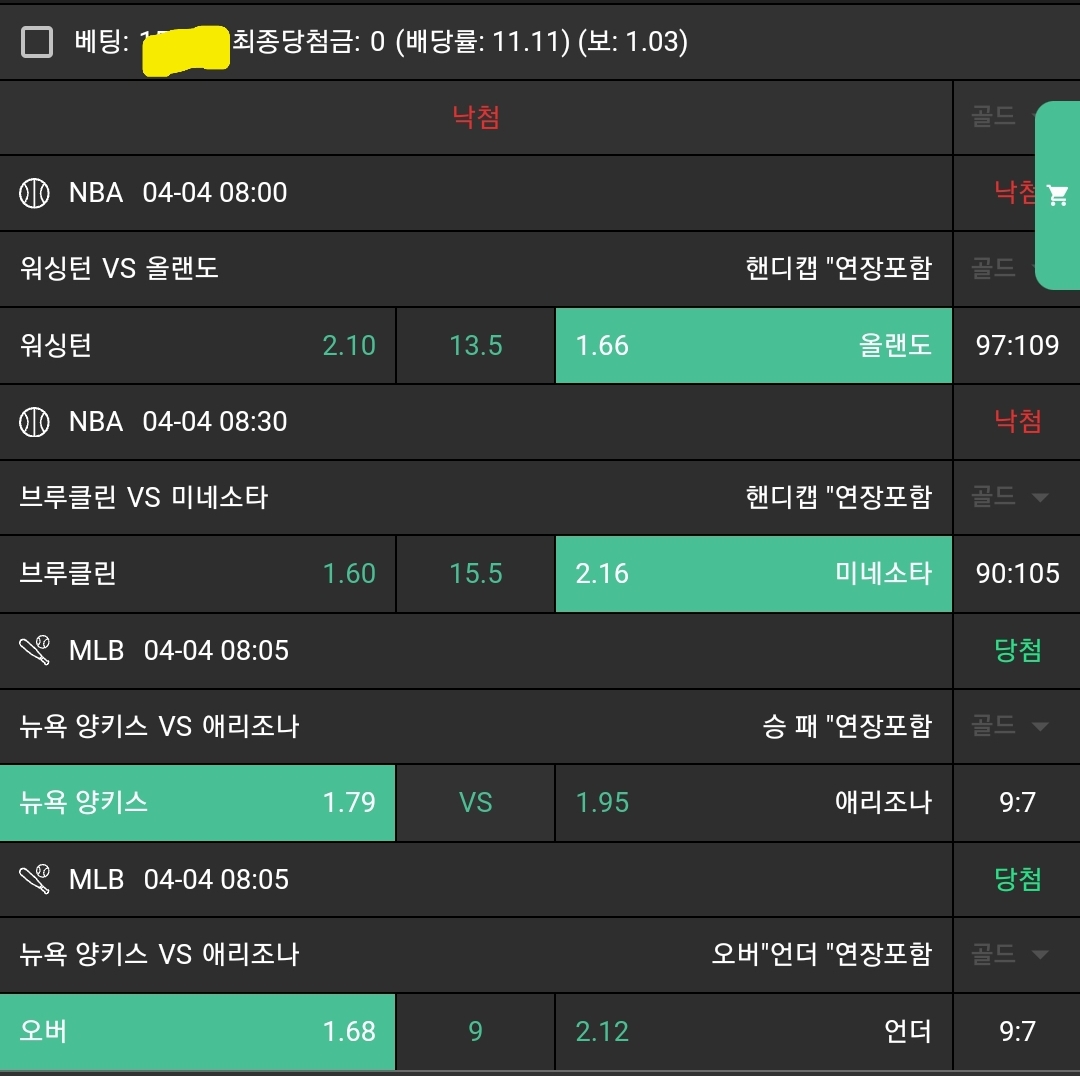Image resolution: width=1080 pixels, height=1076 pixels.
Task: Click baseball icon on first MLB row
Action: (34, 651)
